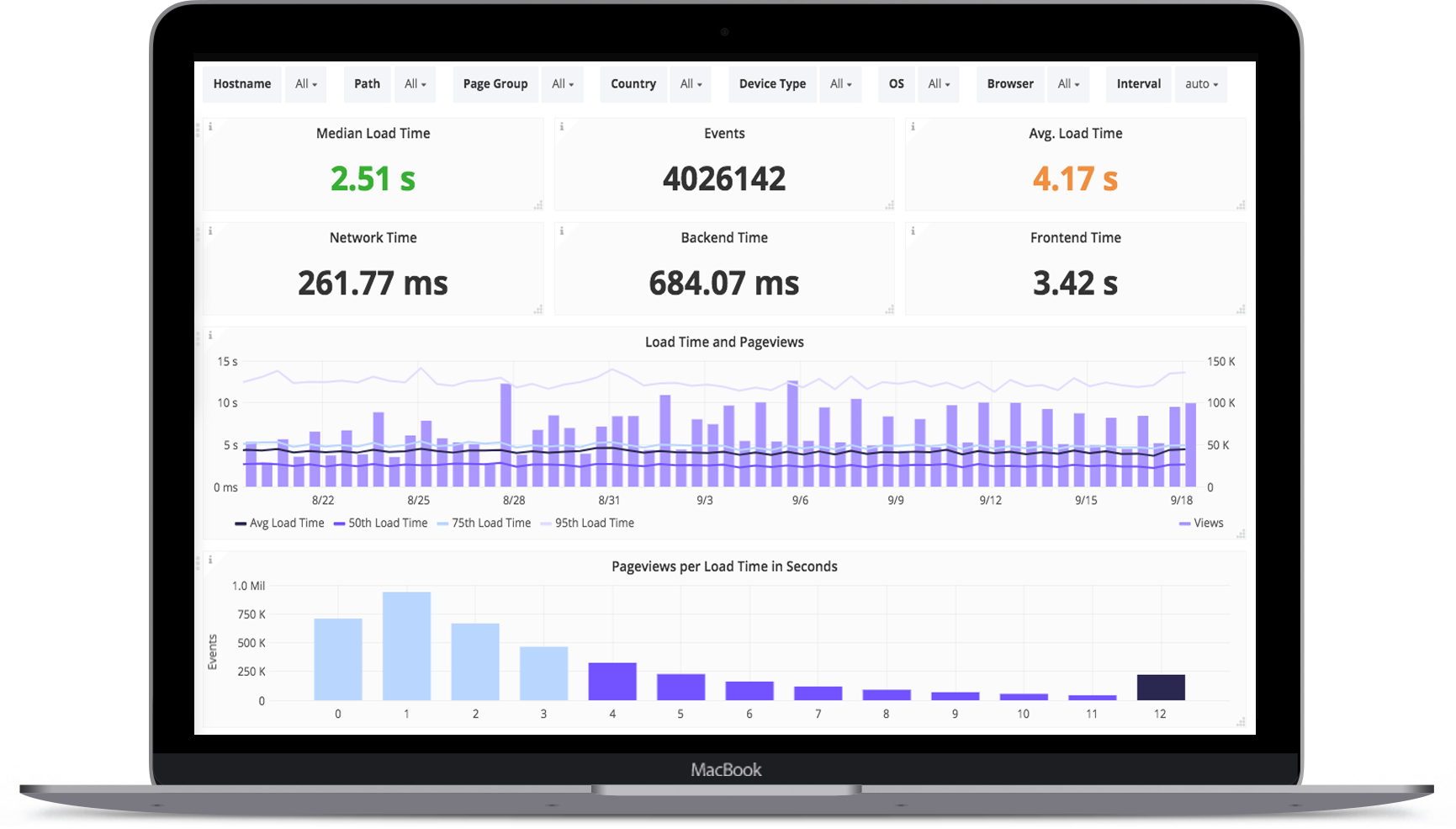Open the Hostname All dropdown

pyautogui.click(x=306, y=84)
